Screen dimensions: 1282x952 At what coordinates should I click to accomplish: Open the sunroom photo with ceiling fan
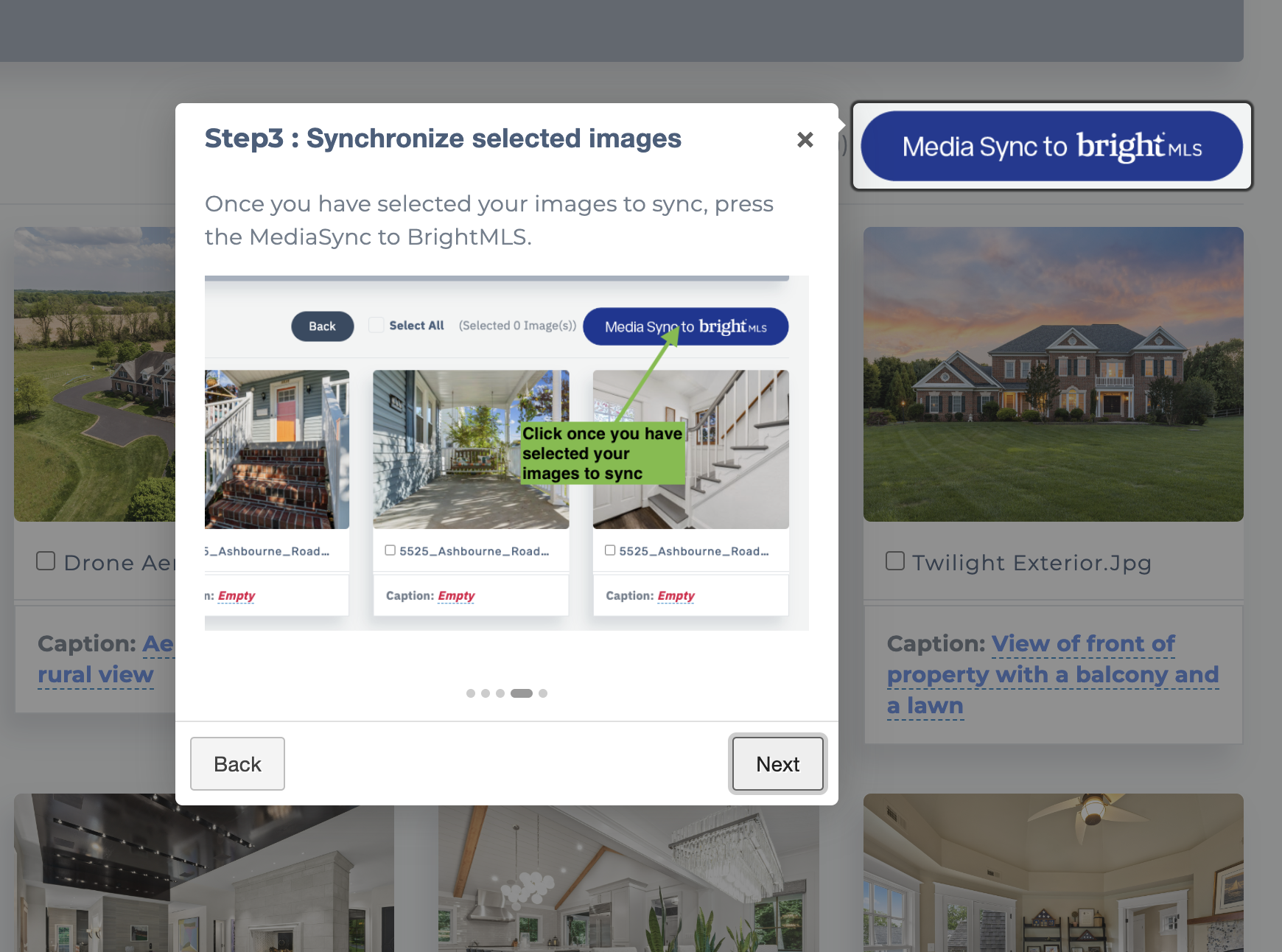tap(1054, 873)
